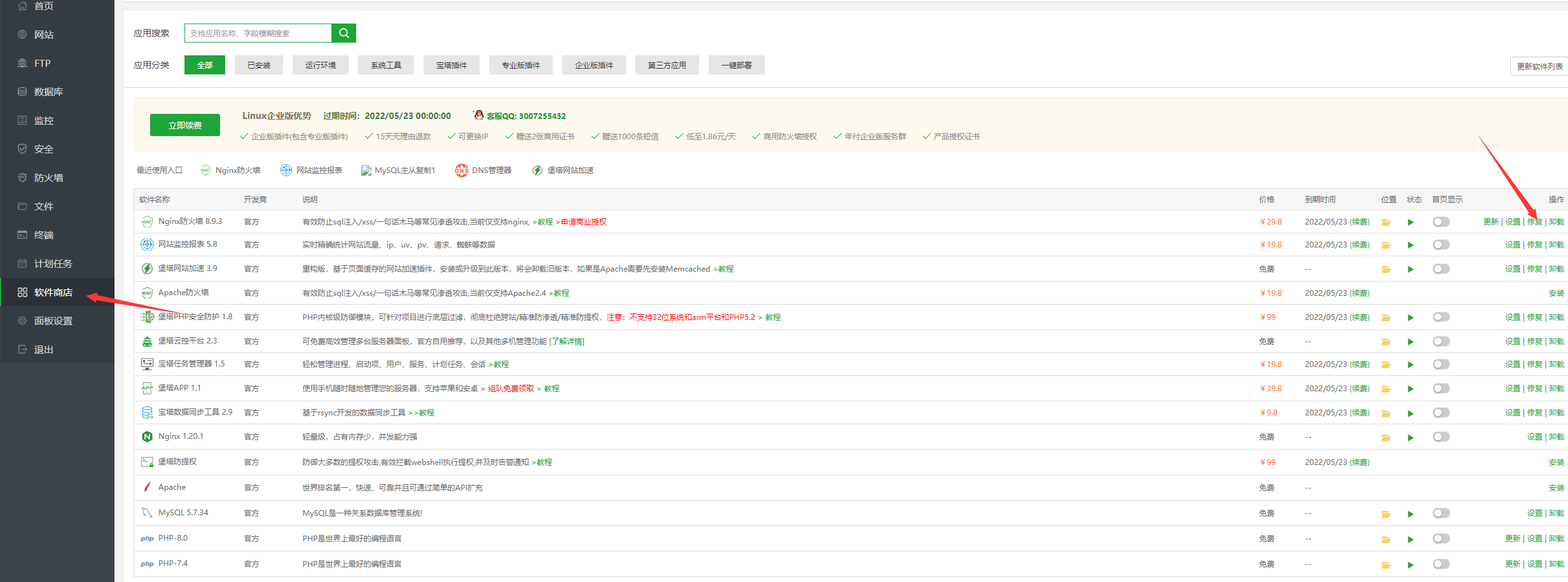Click status play icon for 堡塔PHP安全防护 1.8

[1410, 318]
